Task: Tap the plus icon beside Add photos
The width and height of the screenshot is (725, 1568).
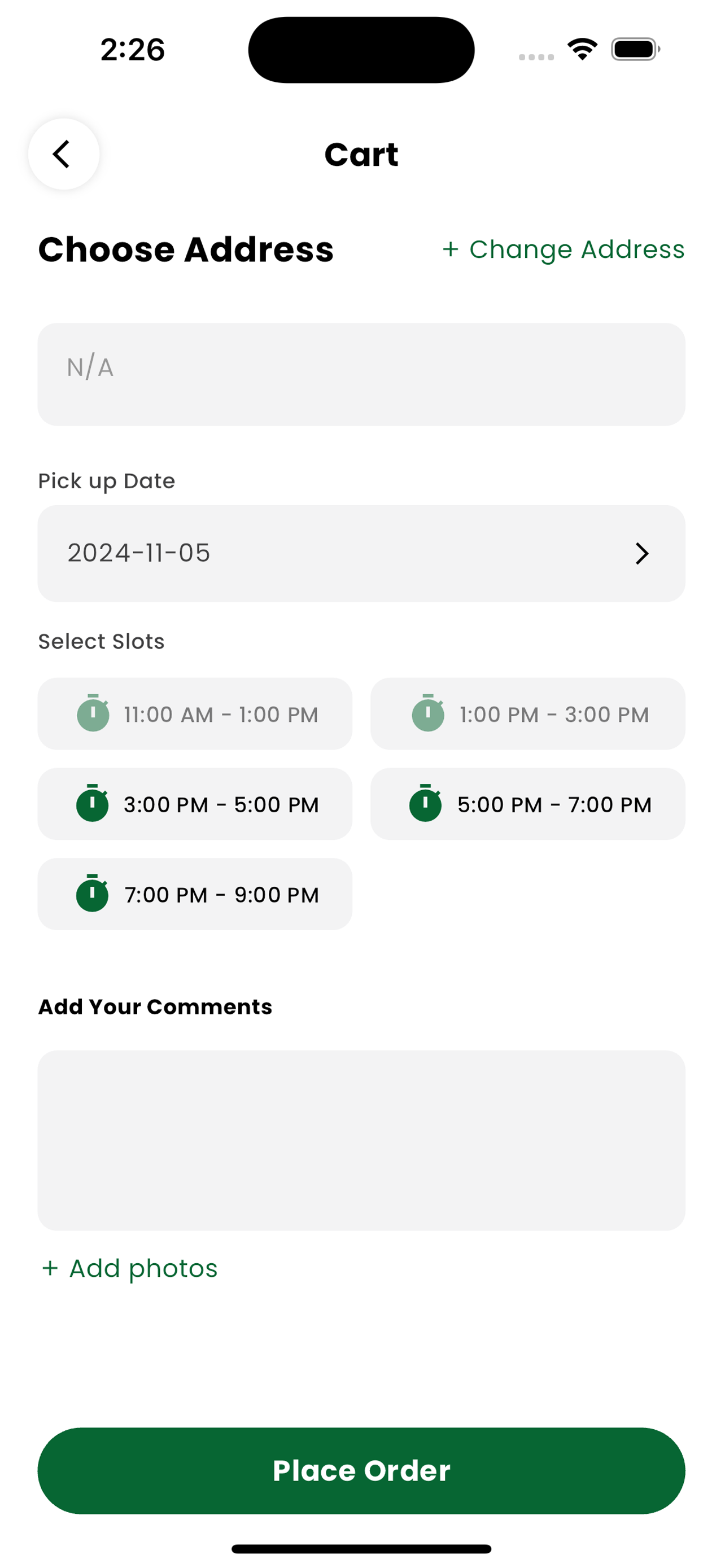Action: tap(50, 1268)
